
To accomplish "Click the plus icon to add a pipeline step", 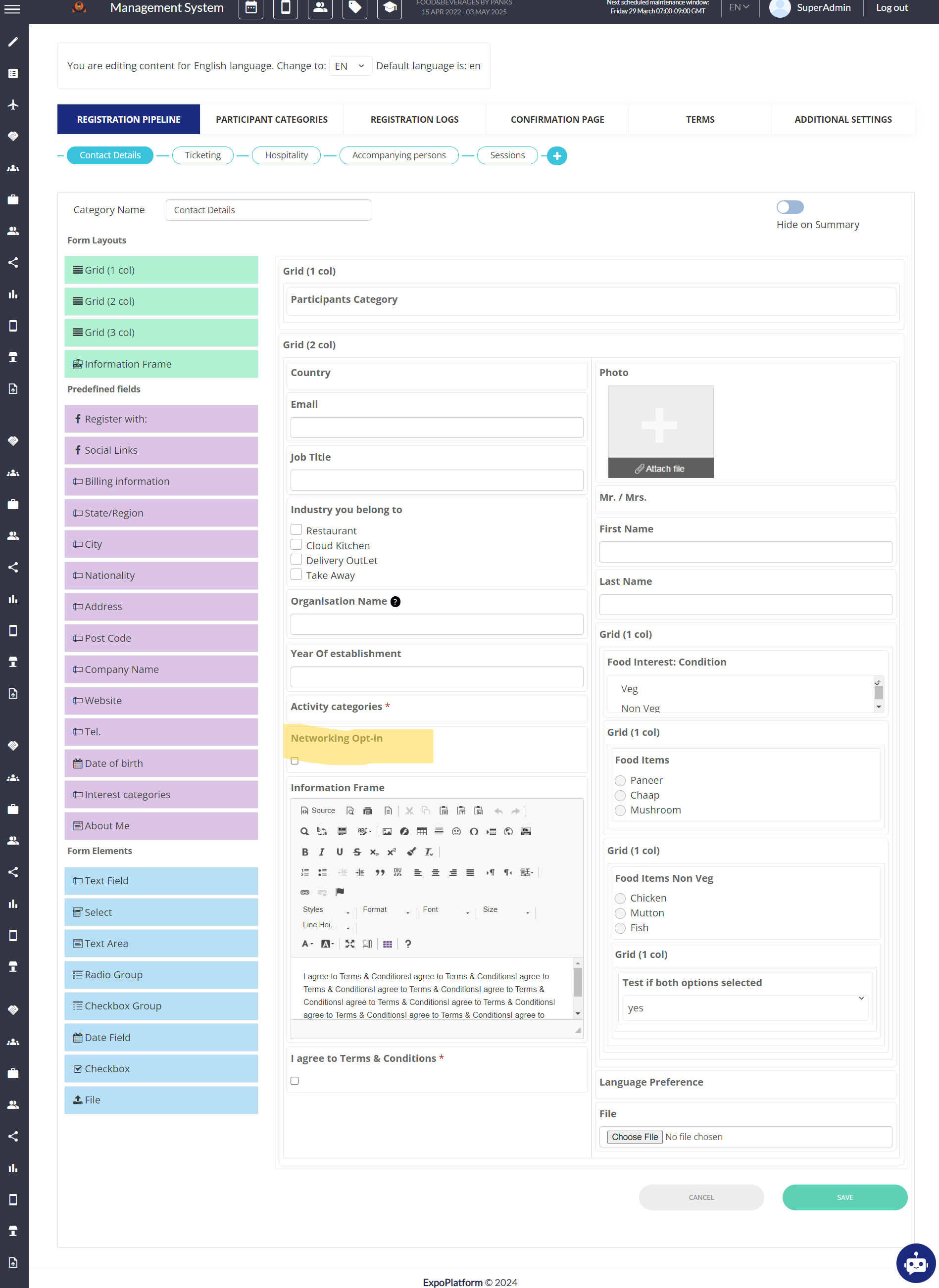I will tap(556, 156).
